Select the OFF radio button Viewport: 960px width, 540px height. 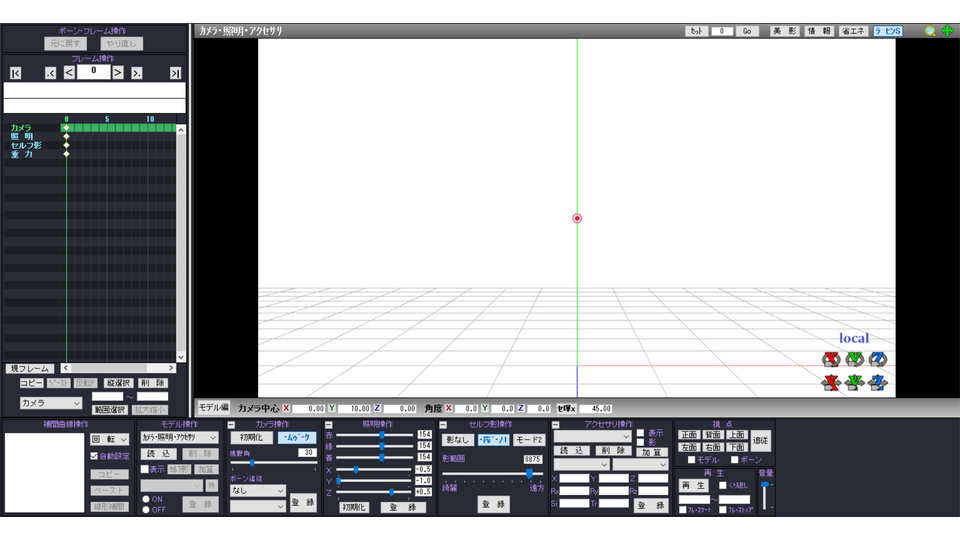click(146, 509)
